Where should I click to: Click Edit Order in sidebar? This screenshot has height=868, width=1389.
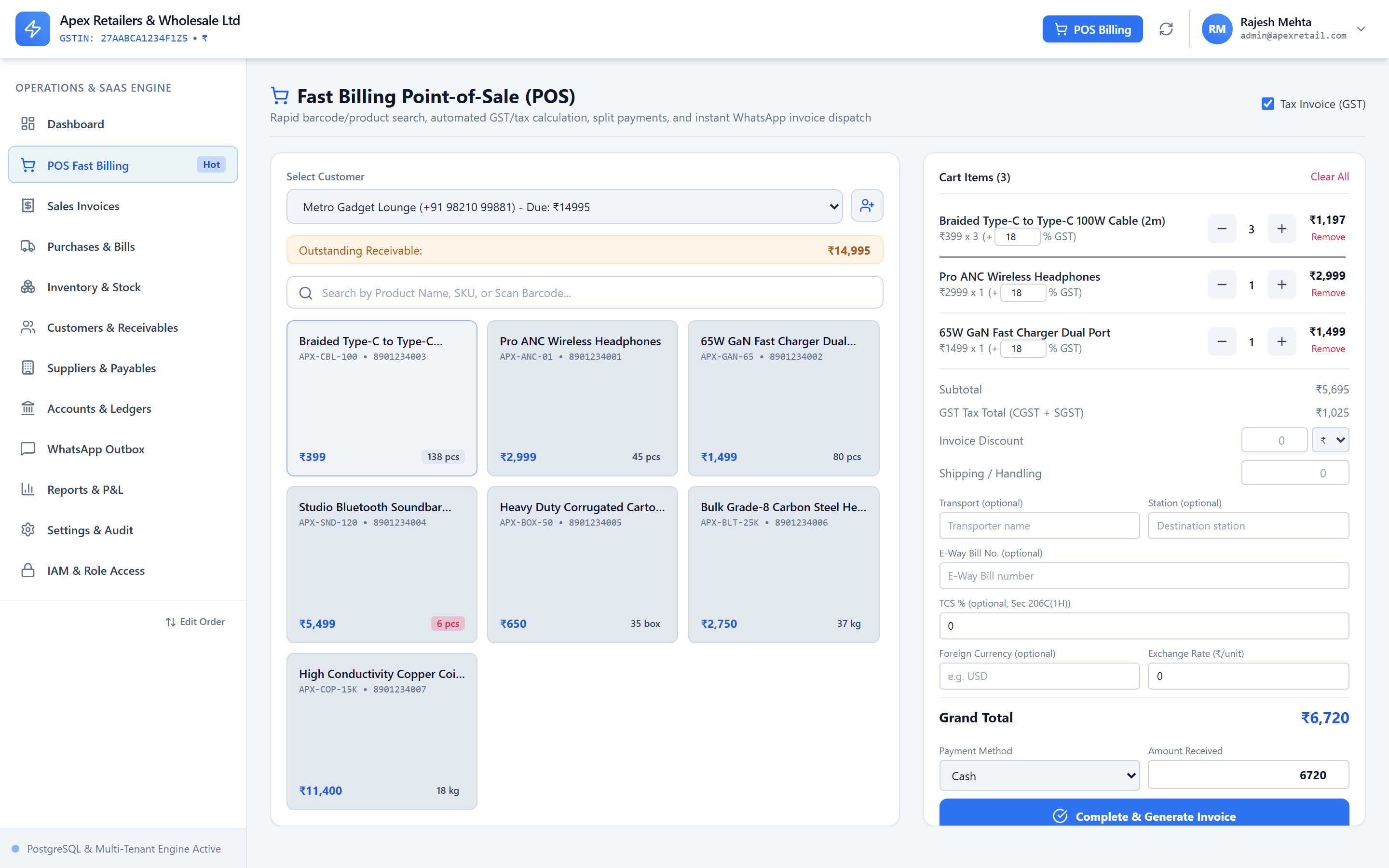tap(195, 622)
